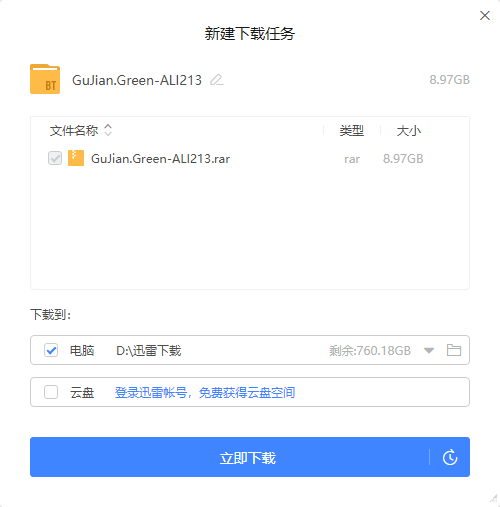Screen dimensions: 500x507
Task: Select the GuJian.Green-ALI213.rar file row
Action: click(x=250, y=158)
